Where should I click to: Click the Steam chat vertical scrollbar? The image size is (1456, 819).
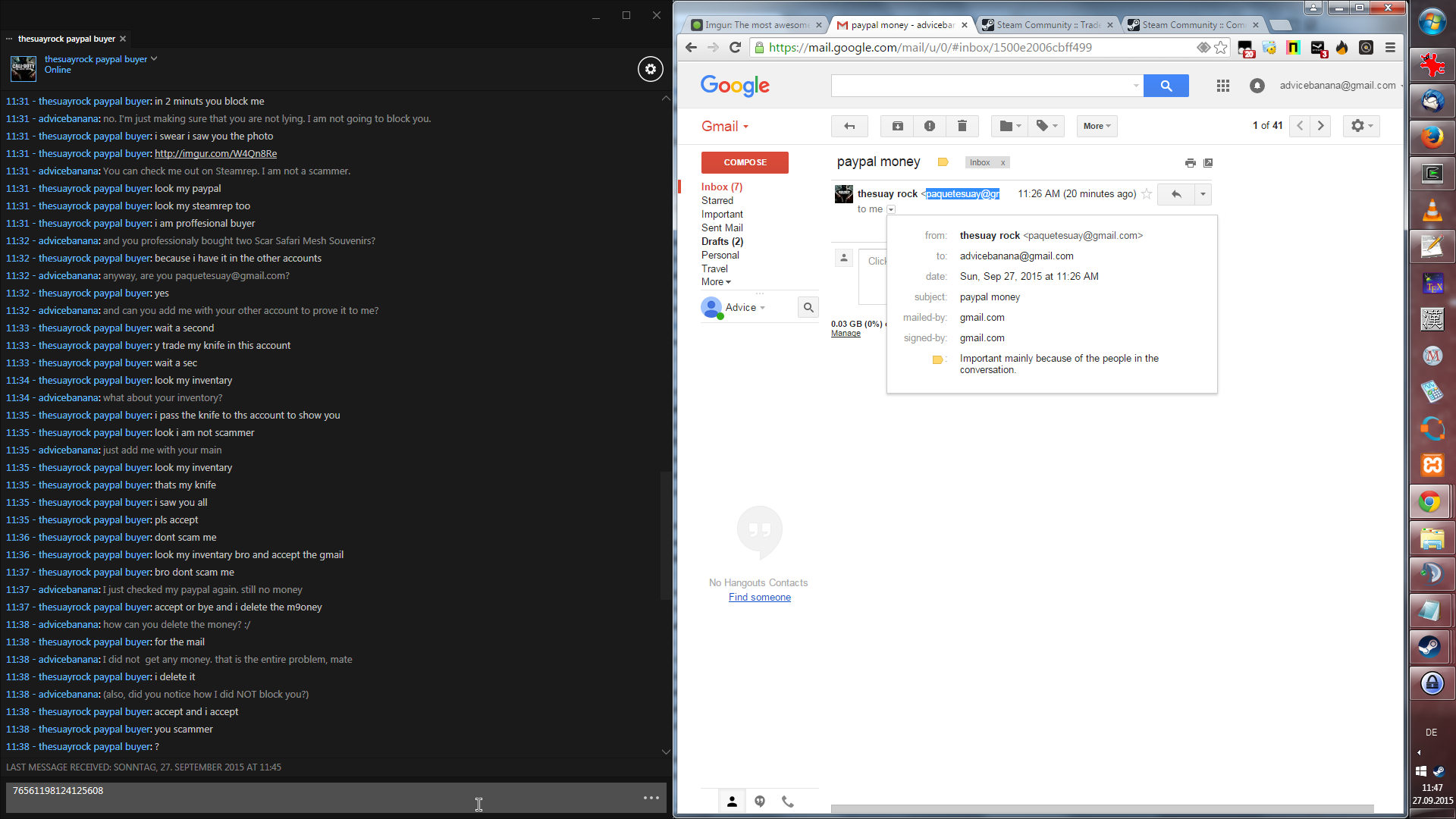click(665, 535)
